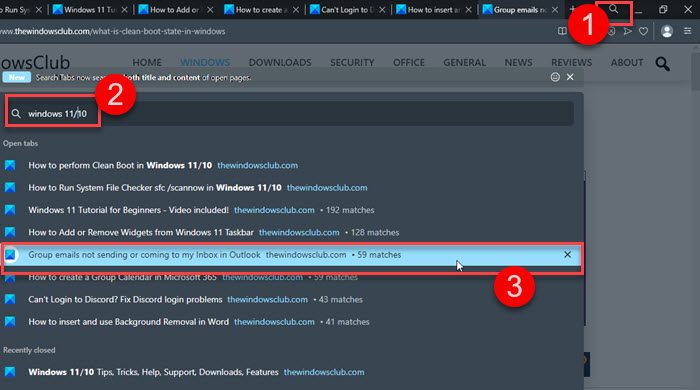Open the reader view book icon
Image resolution: width=700 pixels, height=390 pixels.
click(x=562, y=31)
